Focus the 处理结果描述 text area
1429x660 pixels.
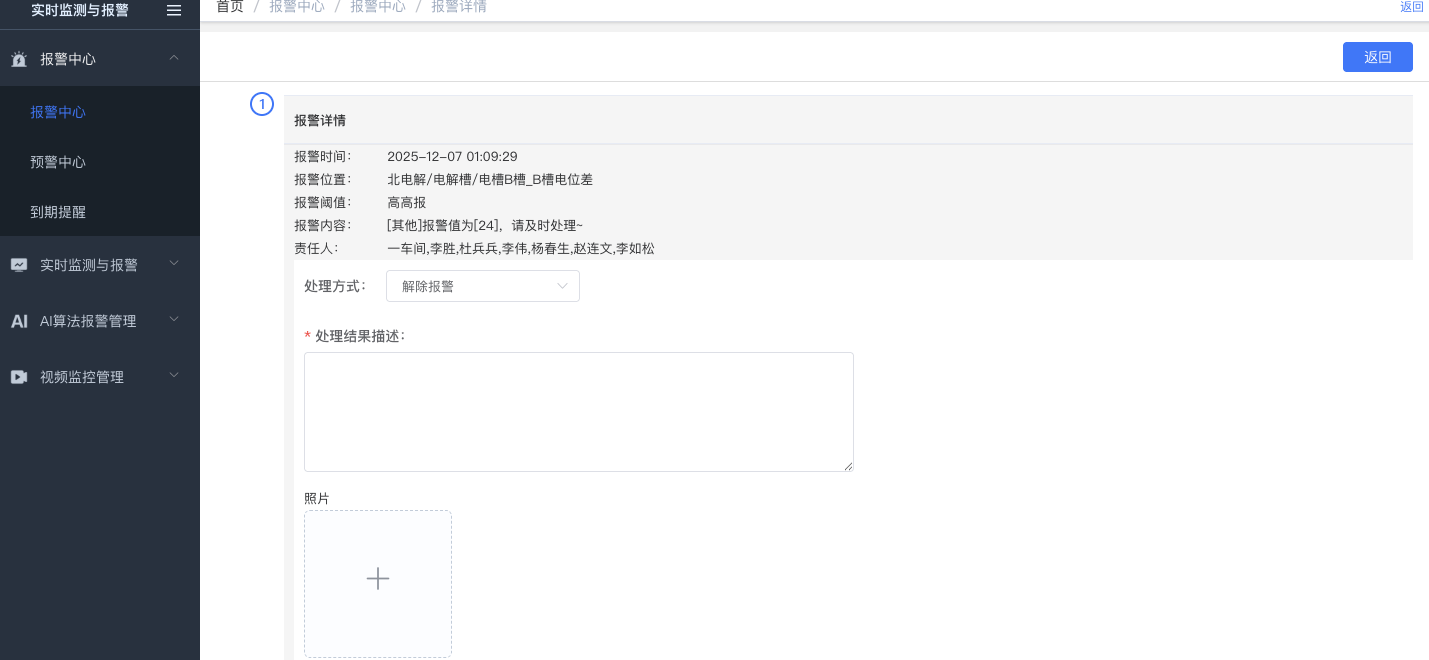pyautogui.click(x=578, y=411)
